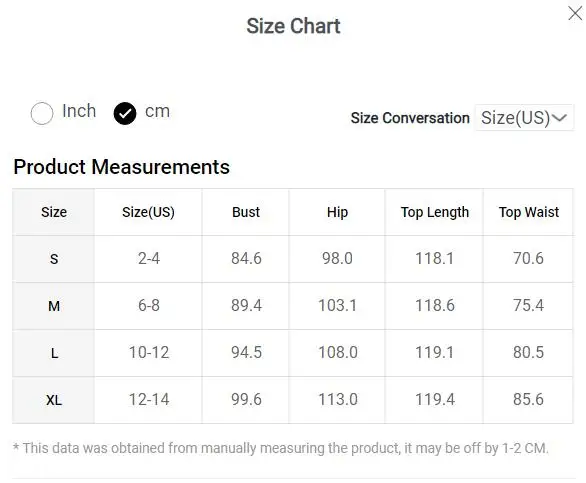
Task: Click the 119.1 top length cell
Action: tap(435, 353)
